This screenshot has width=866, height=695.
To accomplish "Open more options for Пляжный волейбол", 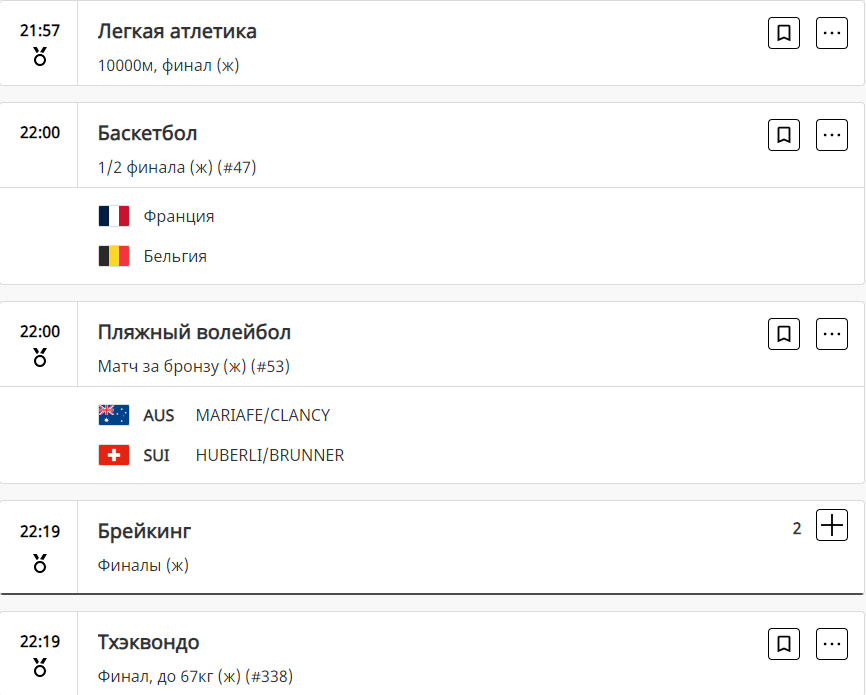I will [832, 334].
